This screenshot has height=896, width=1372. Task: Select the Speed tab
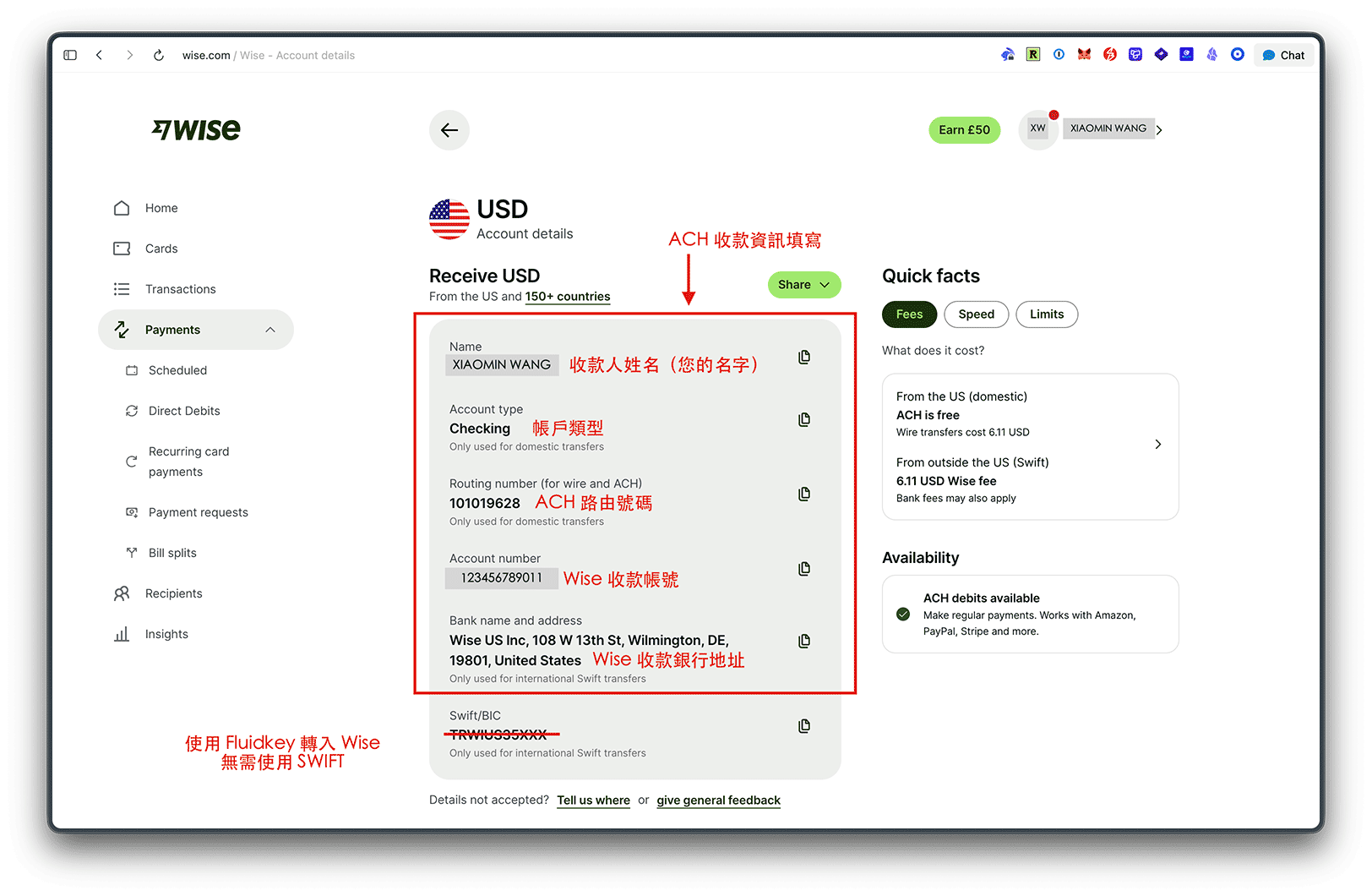pos(976,314)
